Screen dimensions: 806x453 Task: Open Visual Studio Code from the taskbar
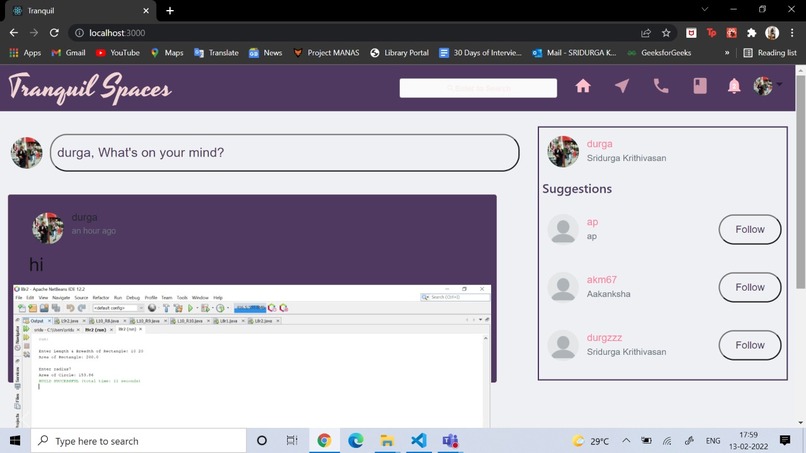pyautogui.click(x=419, y=441)
